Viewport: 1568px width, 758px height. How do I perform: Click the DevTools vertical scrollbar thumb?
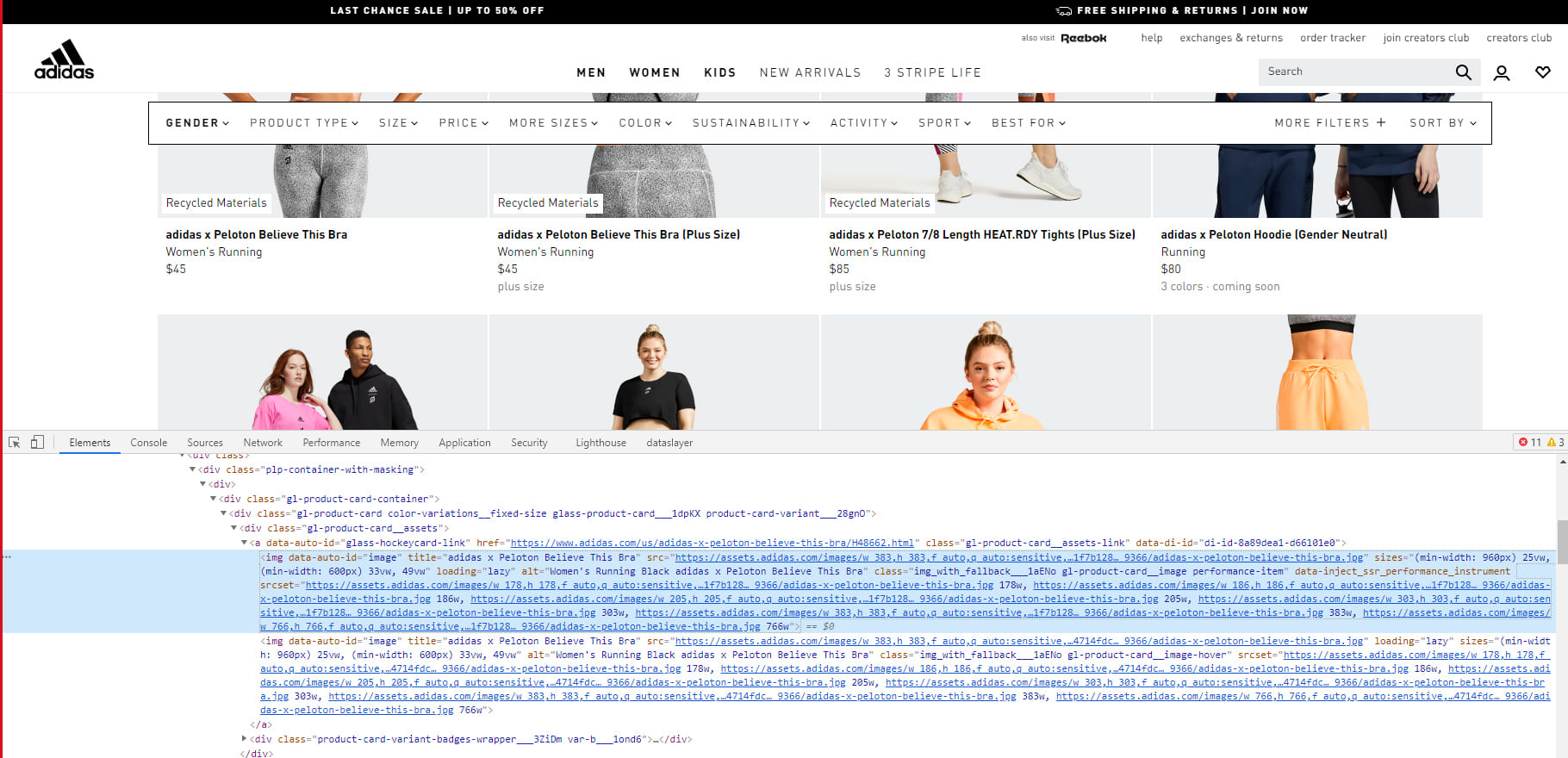[1562, 542]
